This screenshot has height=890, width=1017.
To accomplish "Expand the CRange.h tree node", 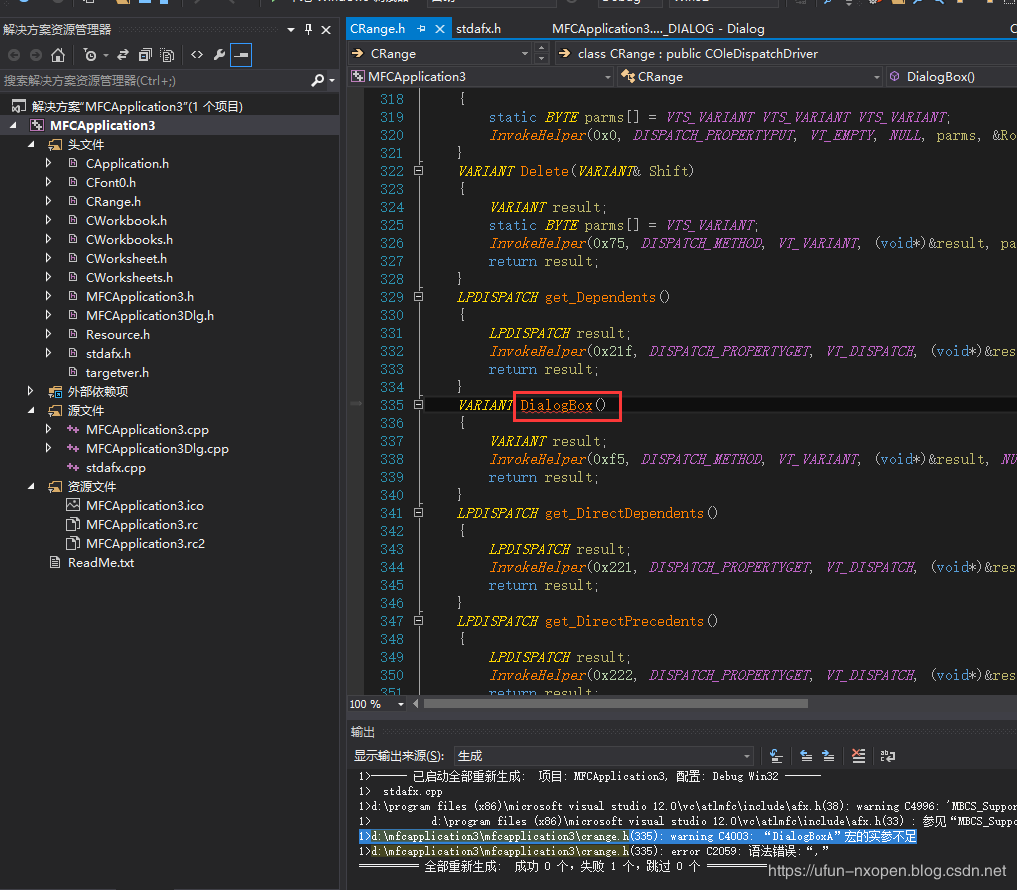I will [x=48, y=201].
